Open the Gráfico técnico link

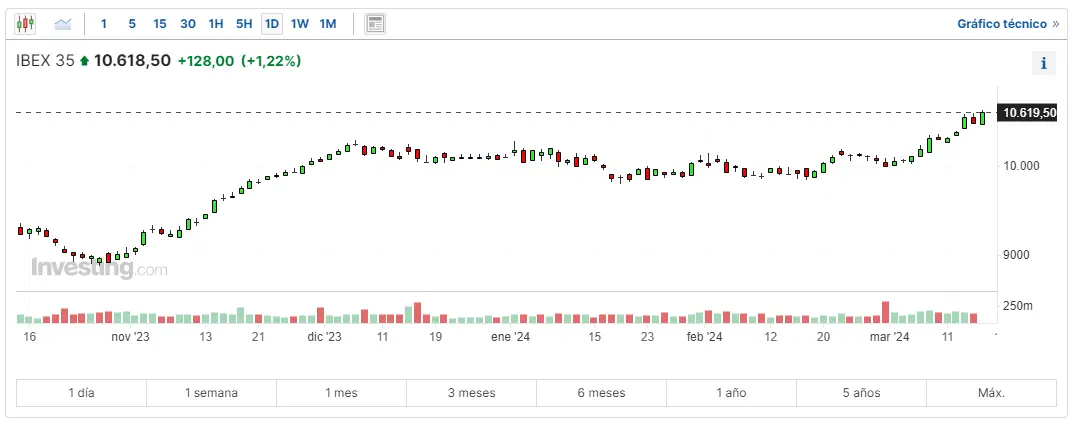[x=1007, y=23]
